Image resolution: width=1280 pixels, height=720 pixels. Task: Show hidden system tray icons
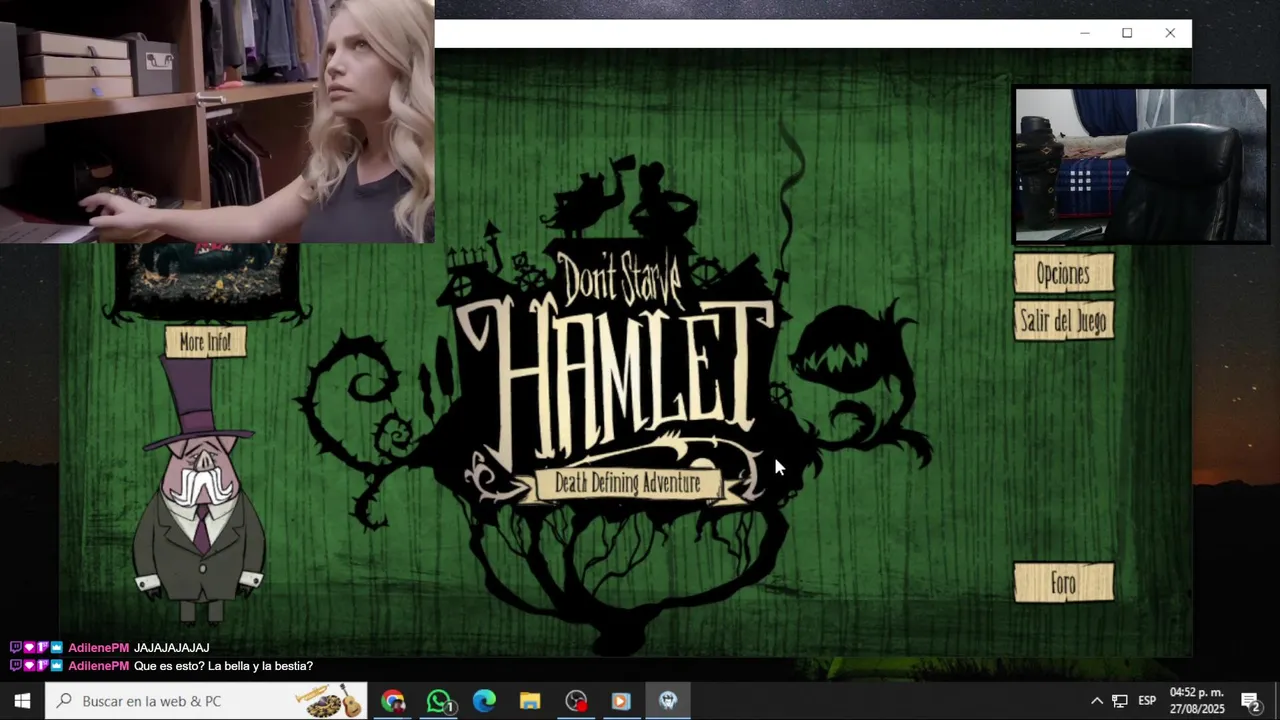click(1097, 701)
